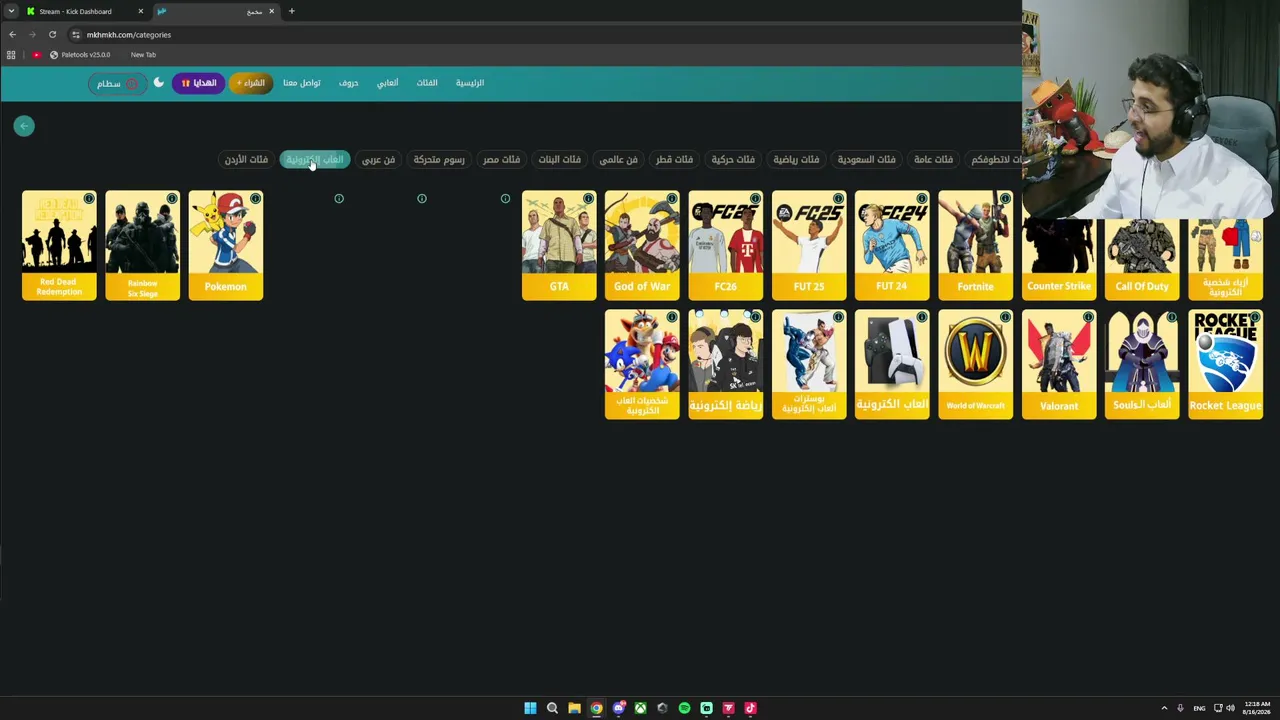This screenshot has height=720, width=1280.
Task: Click the info icon on the Red Dead Redemption card
Action: tap(89, 199)
